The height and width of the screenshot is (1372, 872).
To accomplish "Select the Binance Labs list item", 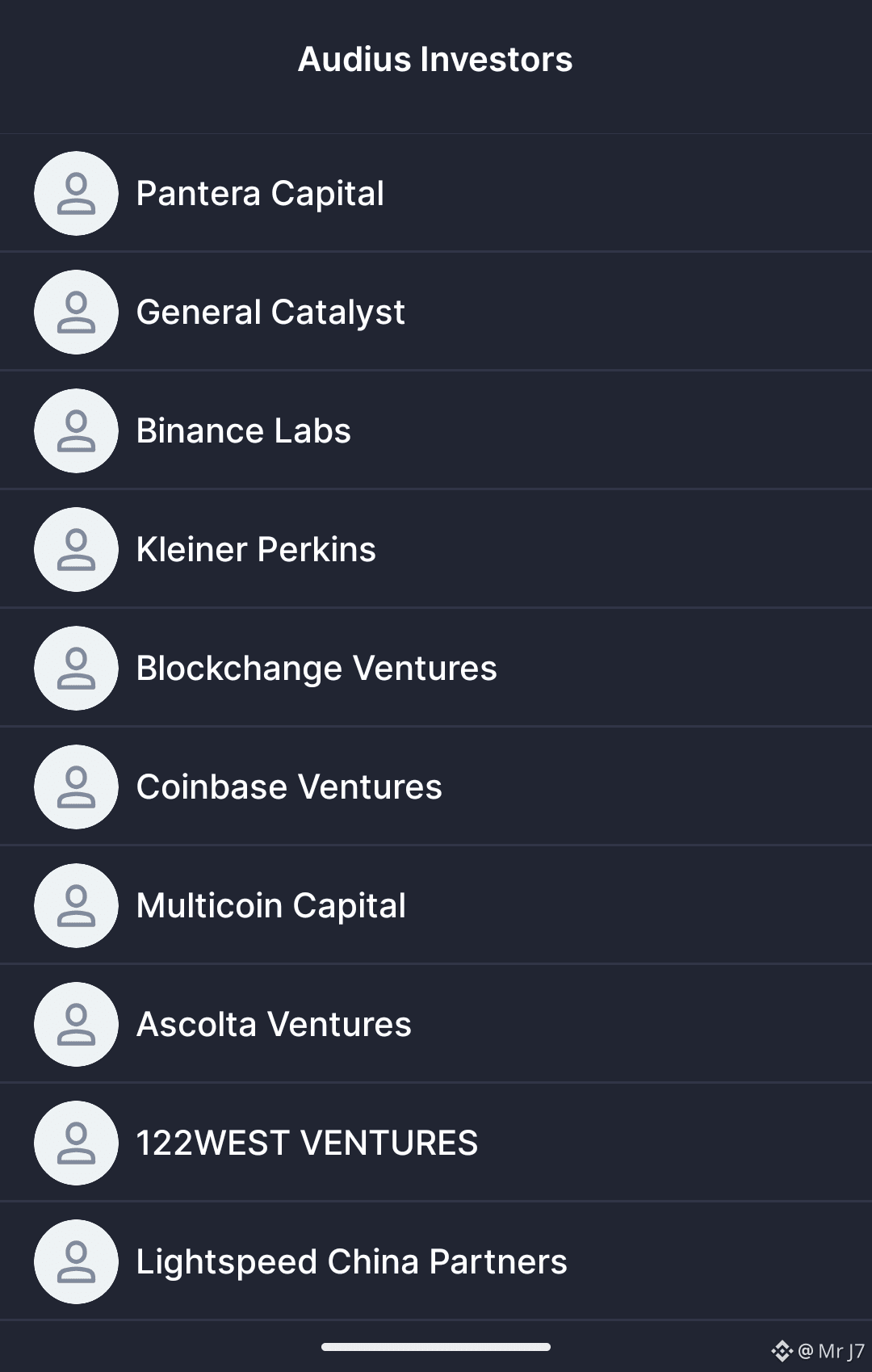I will click(436, 431).
